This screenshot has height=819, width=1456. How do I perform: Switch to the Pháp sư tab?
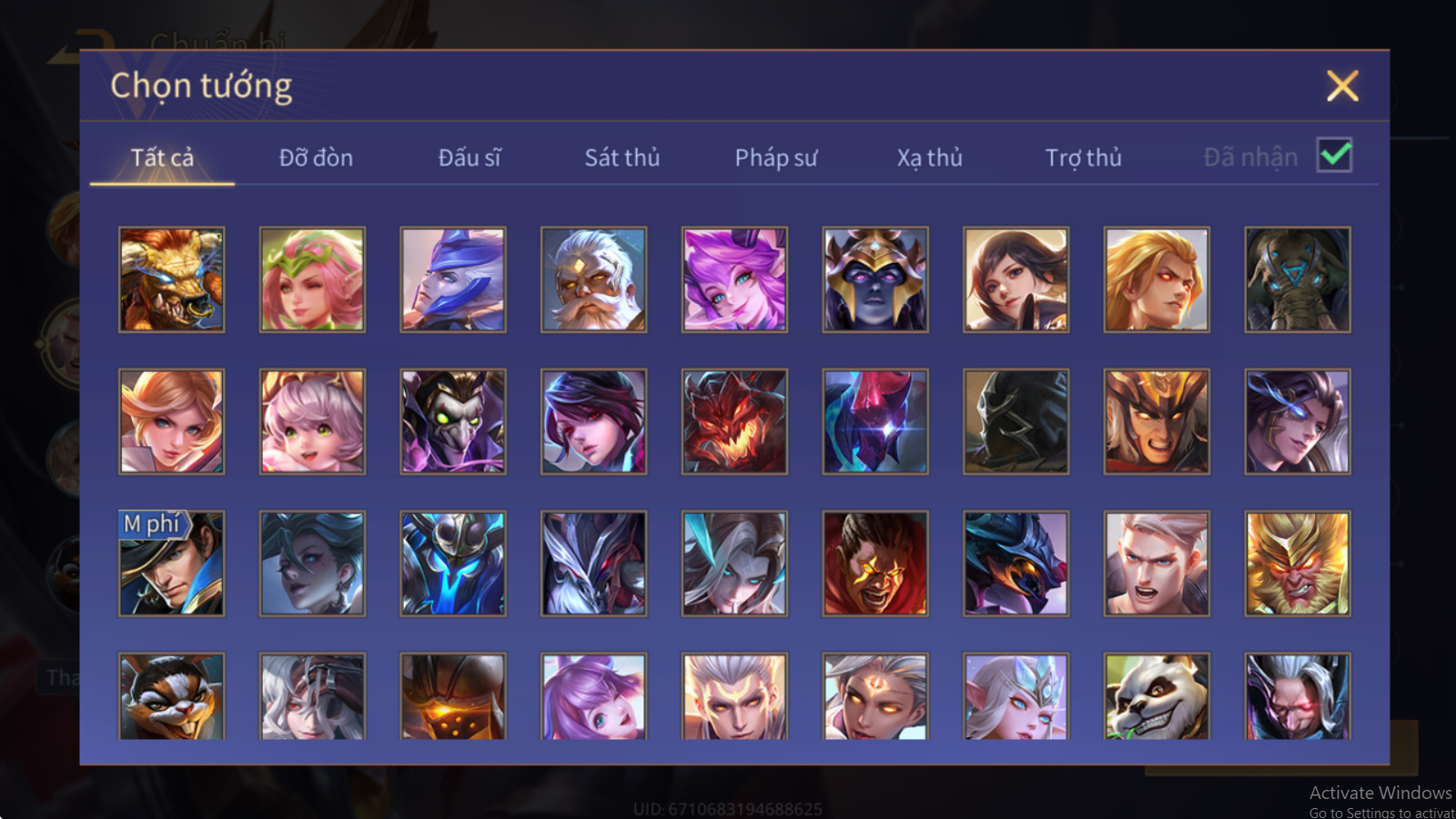tap(776, 157)
